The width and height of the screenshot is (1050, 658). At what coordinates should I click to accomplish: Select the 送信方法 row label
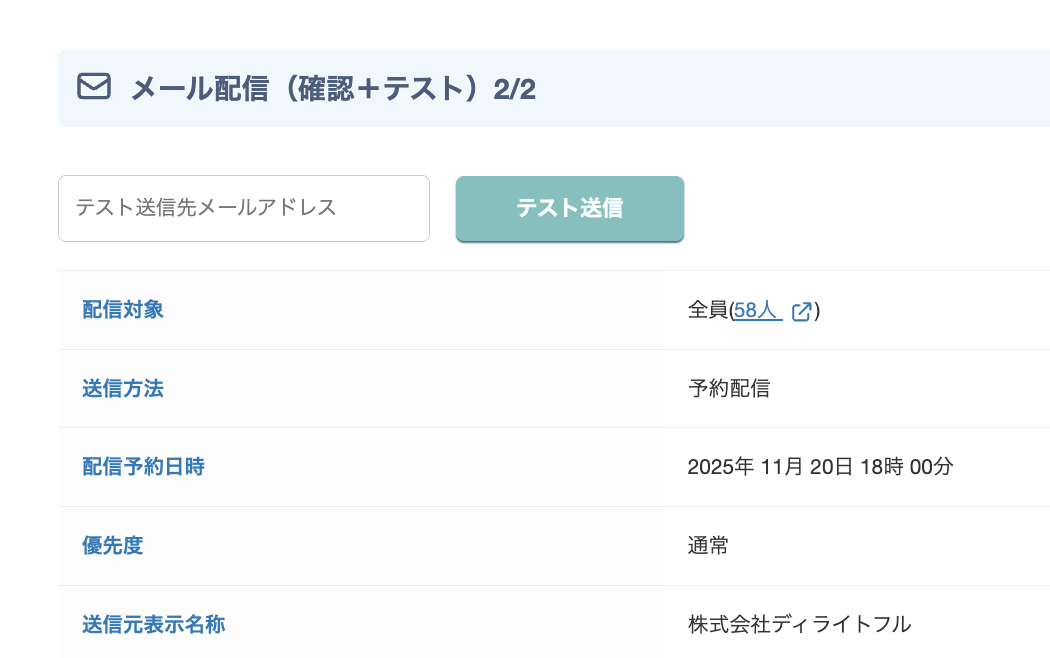click(123, 389)
